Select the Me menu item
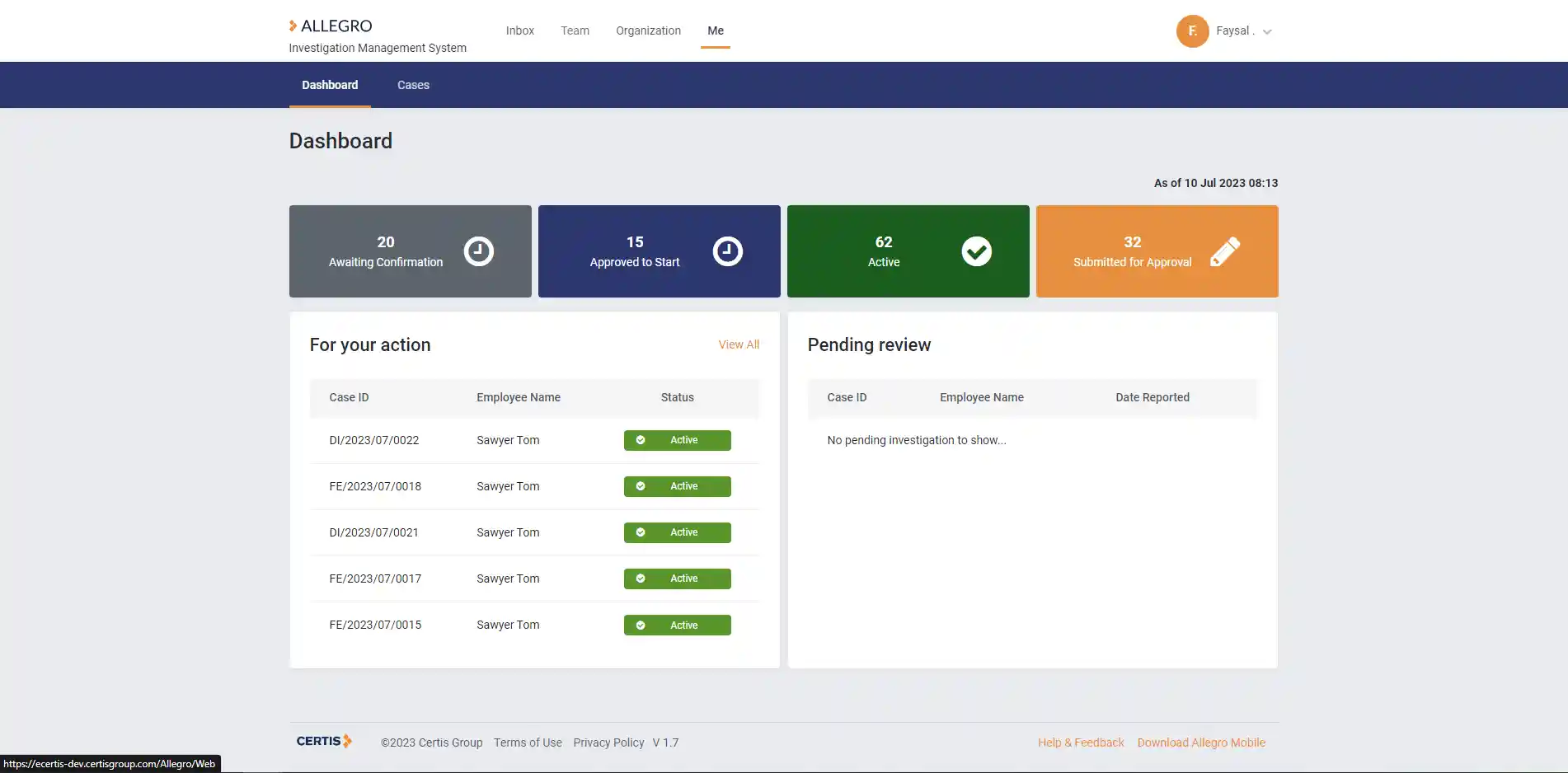The height and width of the screenshot is (773, 1568). tap(716, 30)
